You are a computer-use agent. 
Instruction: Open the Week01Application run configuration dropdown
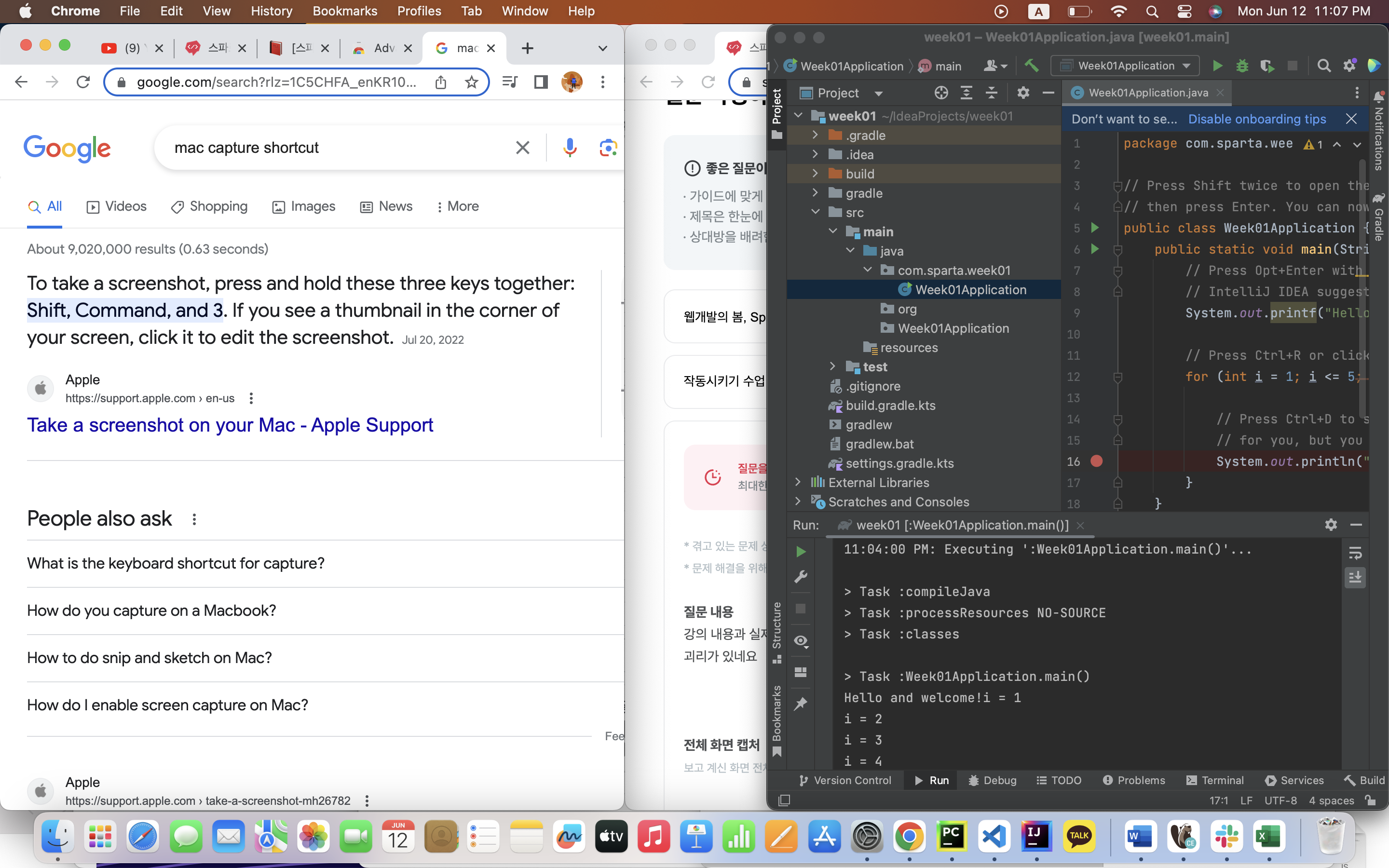pyautogui.click(x=1124, y=66)
